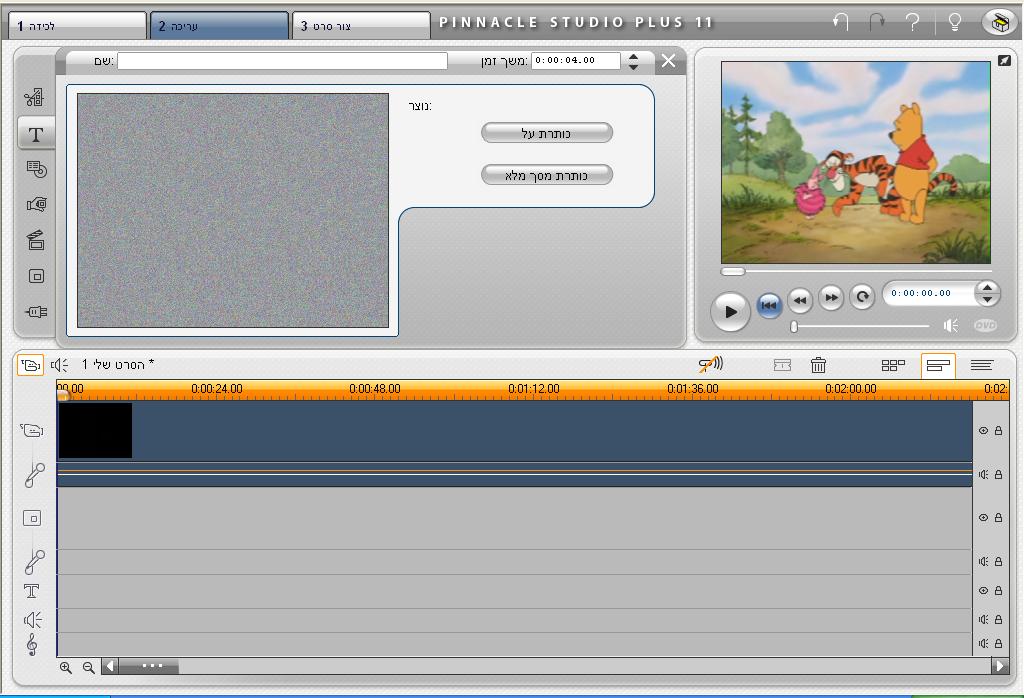Click the player scrubber bar
1024x698 pixels.
click(x=856, y=271)
